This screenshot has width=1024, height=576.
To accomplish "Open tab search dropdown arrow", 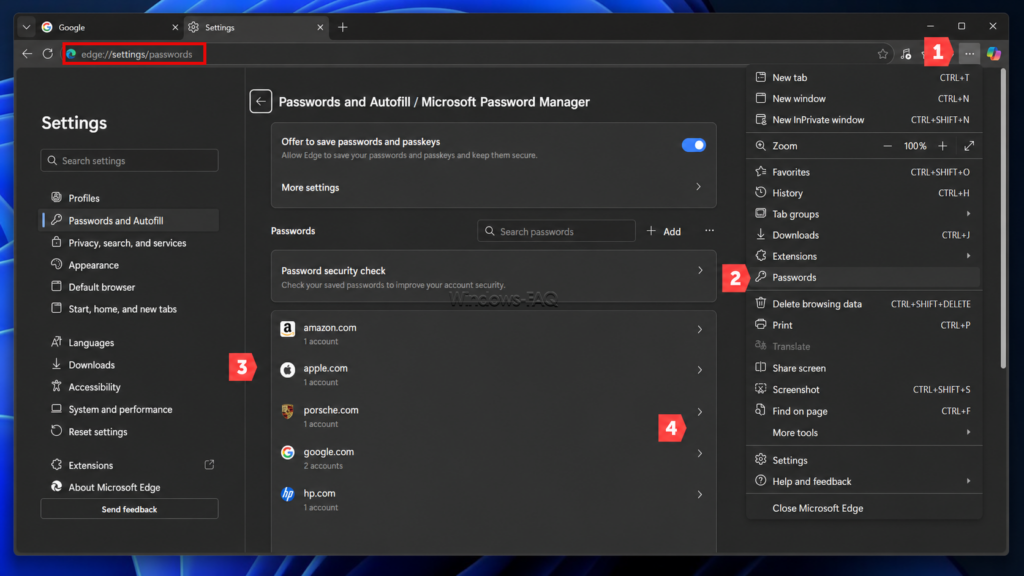I will coord(26,27).
